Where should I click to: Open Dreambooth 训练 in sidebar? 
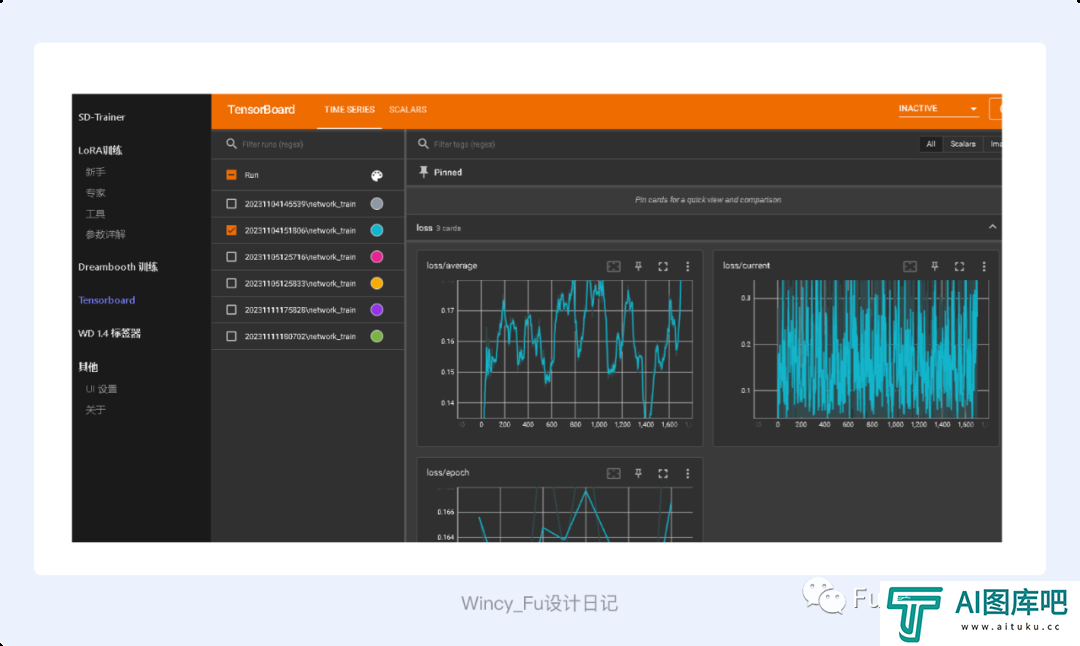pyautogui.click(x=118, y=267)
